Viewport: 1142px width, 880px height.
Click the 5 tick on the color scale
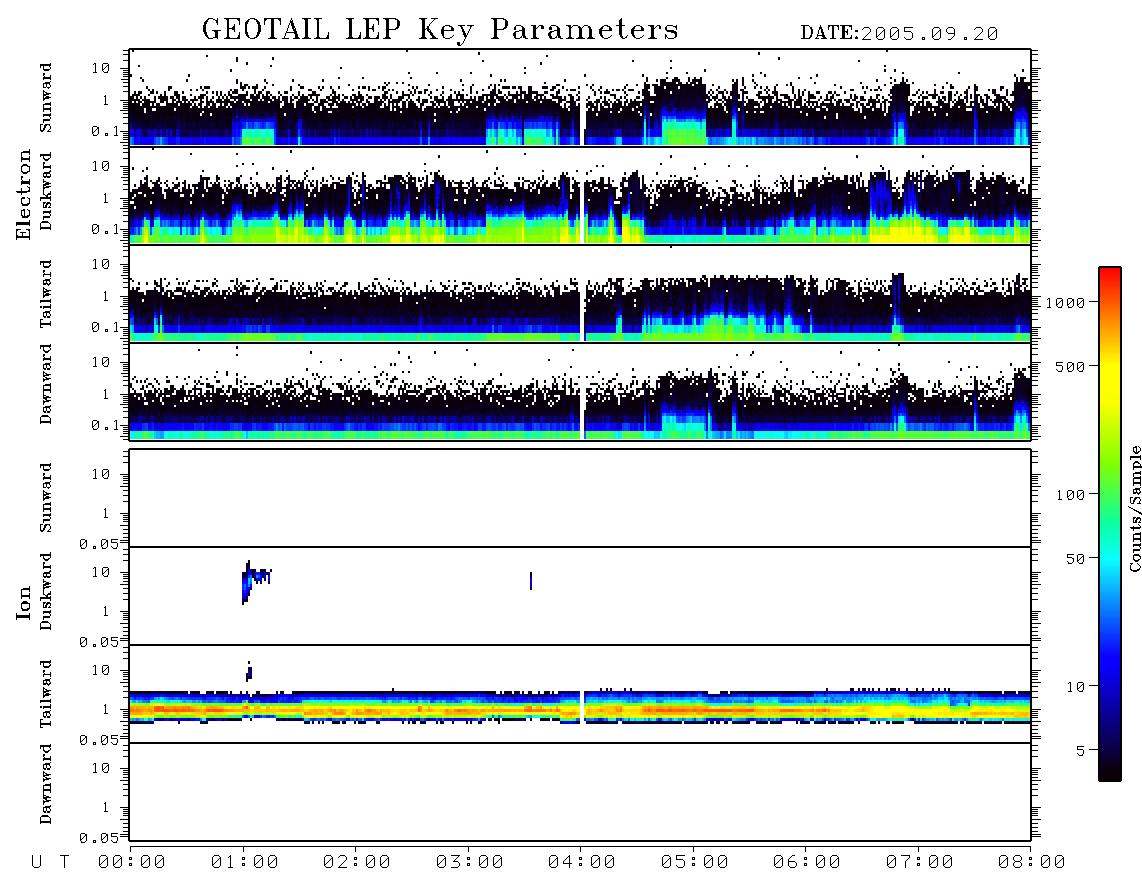1081,752
